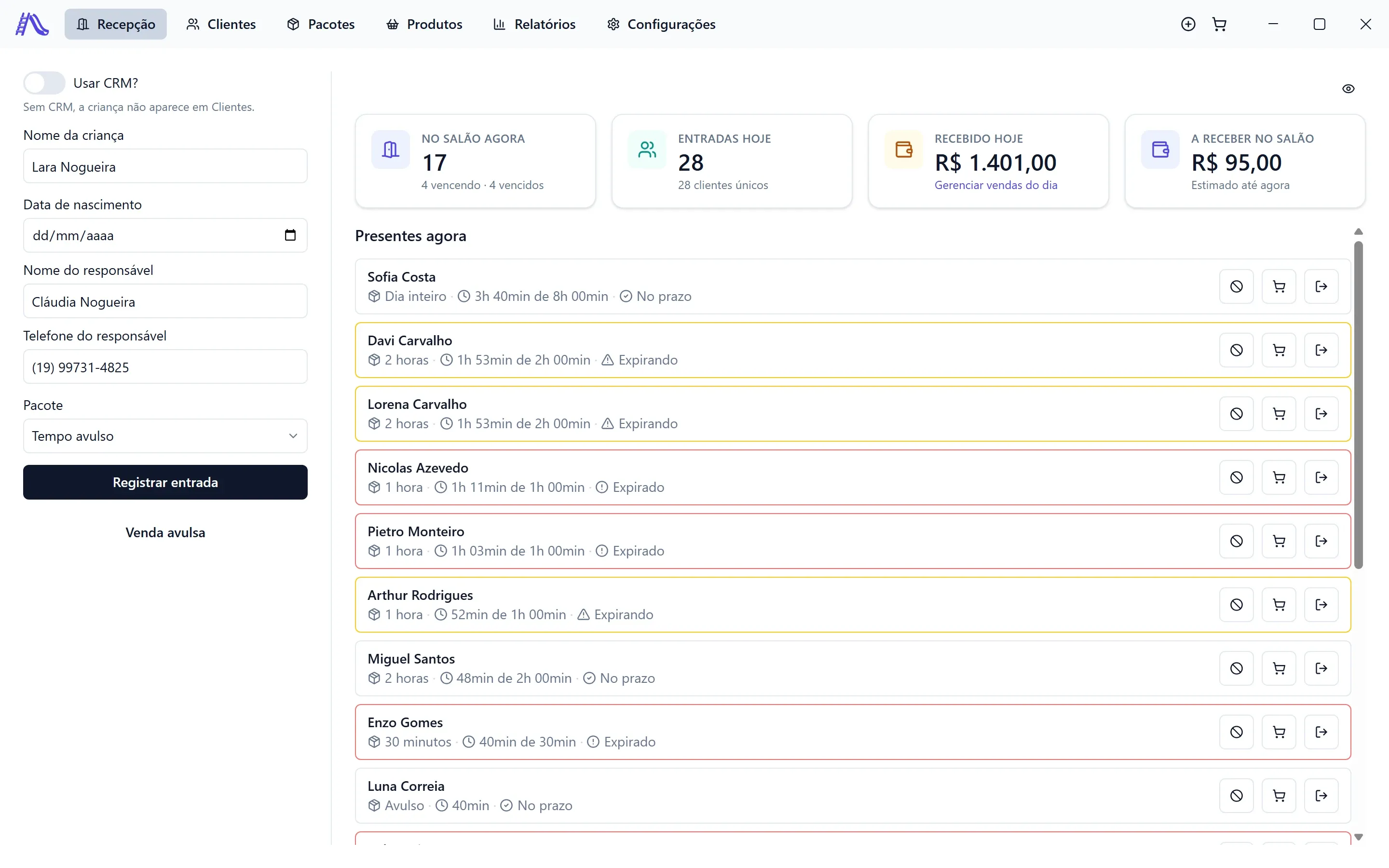Open the cart icon for Davi Carvalho

pos(1279,350)
